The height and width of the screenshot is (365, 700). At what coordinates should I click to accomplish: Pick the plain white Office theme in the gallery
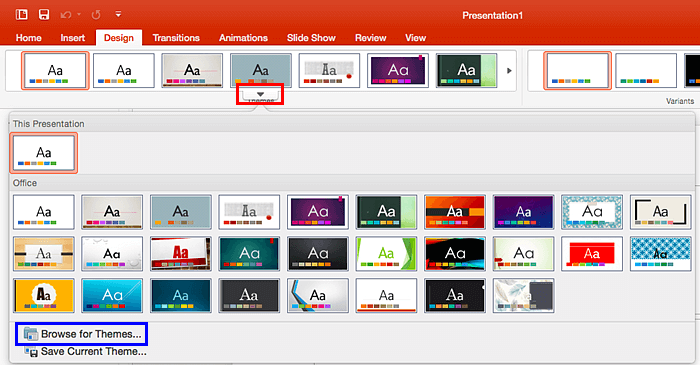tap(44, 212)
